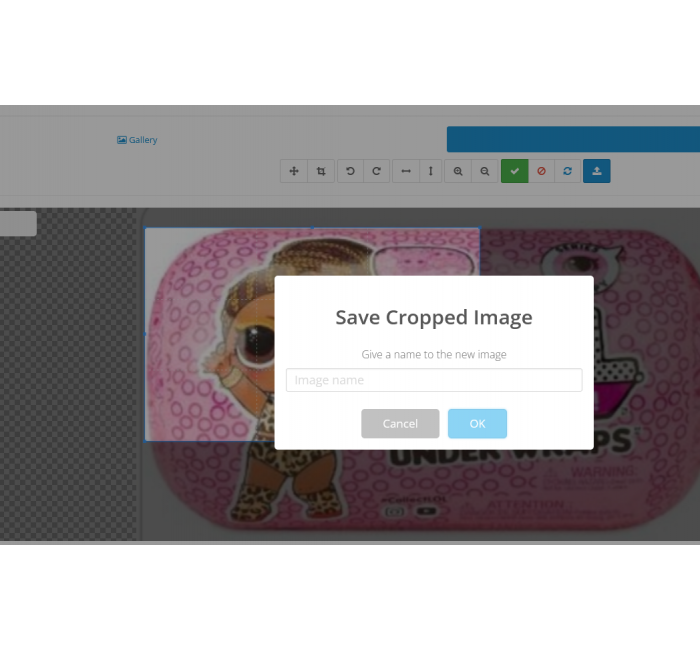This screenshot has width=700, height=650.
Task: Click the 'Save Cropped Image' heading
Action: point(434,317)
